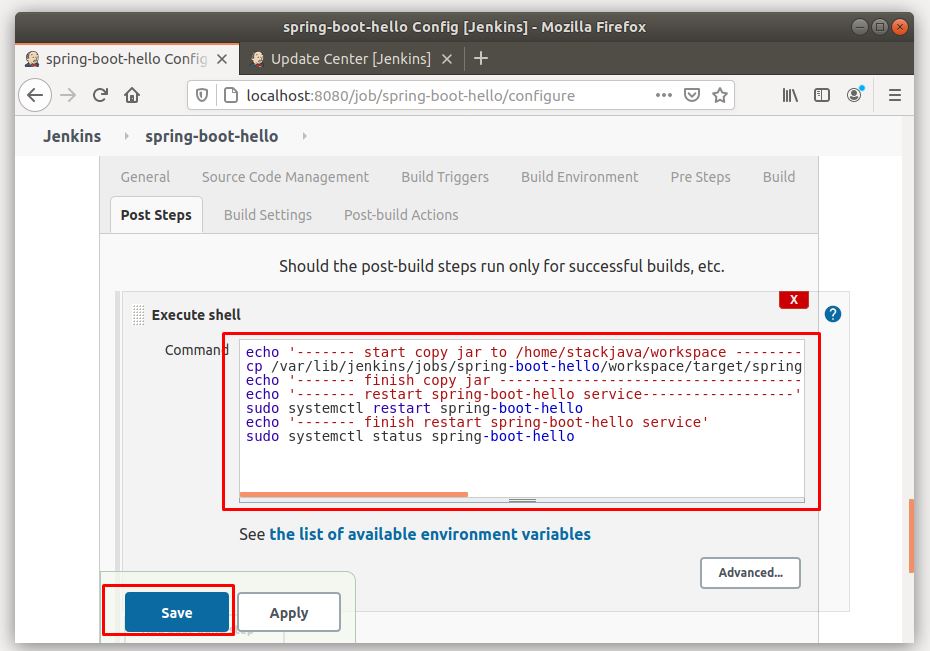Expand the arrow after spring-boot-hello breadcrumb
Image resolution: width=930 pixels, height=651 pixels.
coord(304,136)
